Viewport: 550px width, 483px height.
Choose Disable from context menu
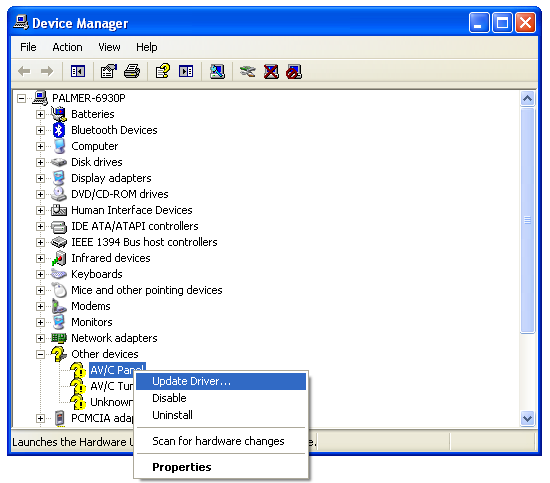coord(221,398)
